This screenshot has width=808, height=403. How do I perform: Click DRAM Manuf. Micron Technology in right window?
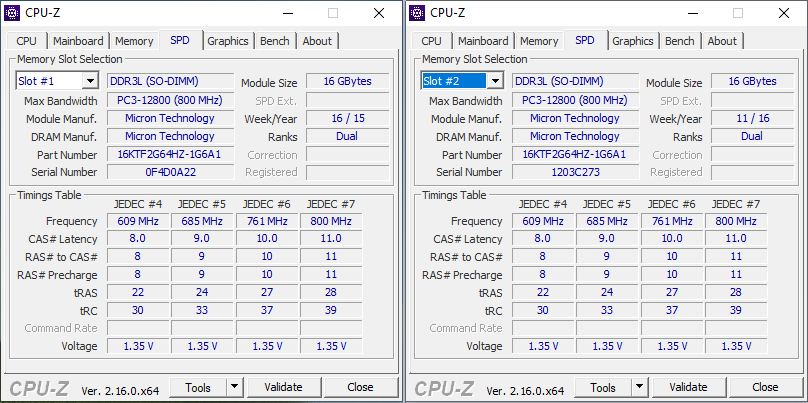pos(576,136)
